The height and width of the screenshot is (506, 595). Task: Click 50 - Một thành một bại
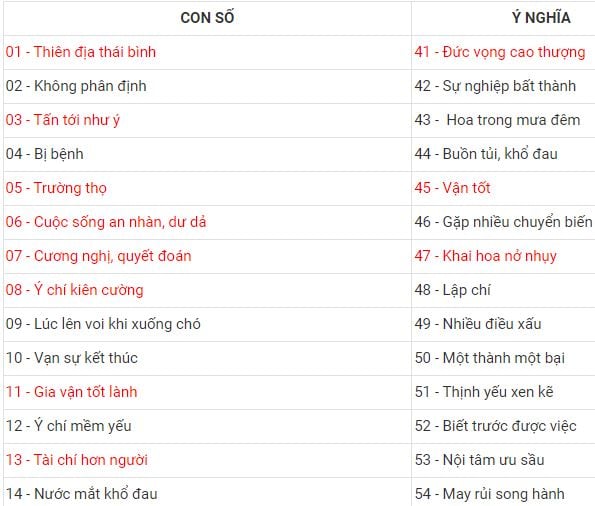(490, 358)
